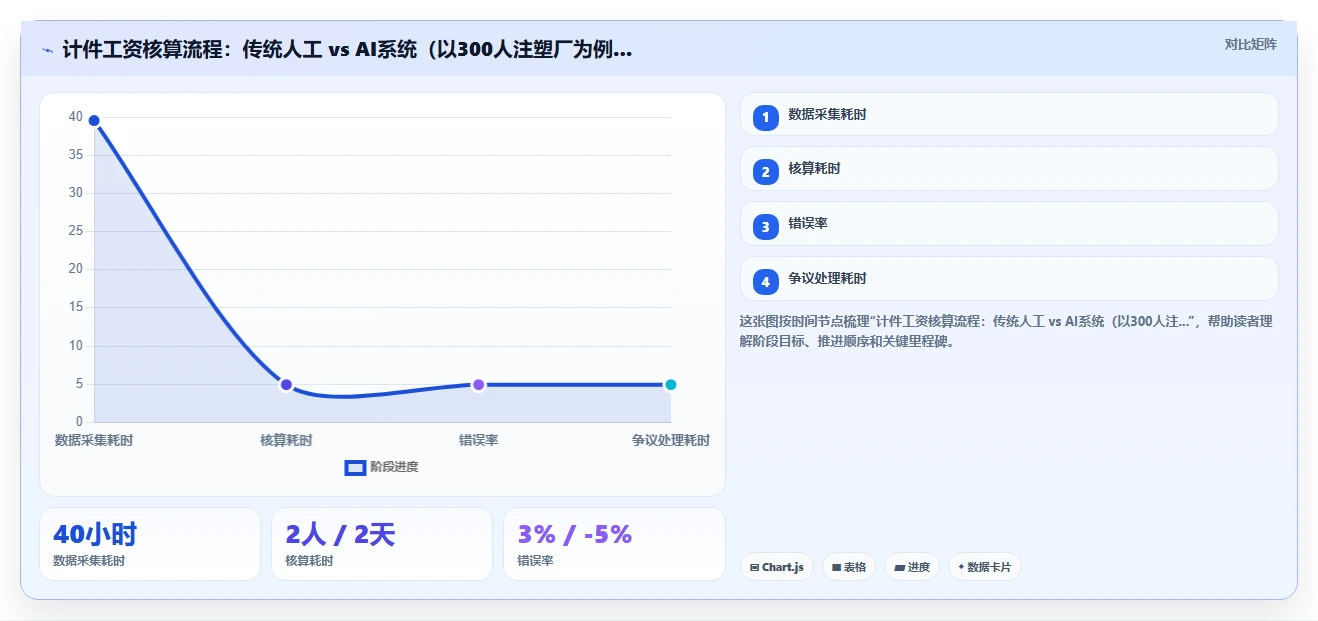
Task: Click the 40小时 stat card
Action: click(150, 544)
